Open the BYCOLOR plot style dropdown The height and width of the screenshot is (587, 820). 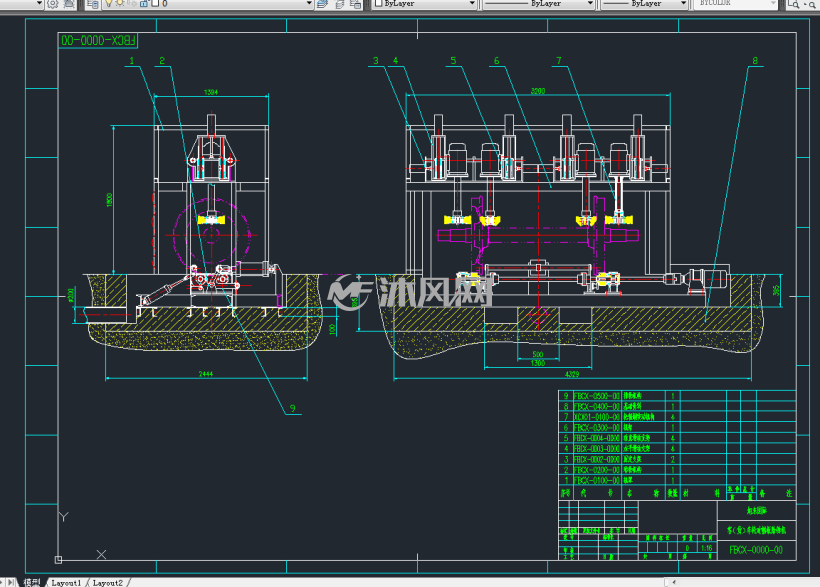(773, 4)
